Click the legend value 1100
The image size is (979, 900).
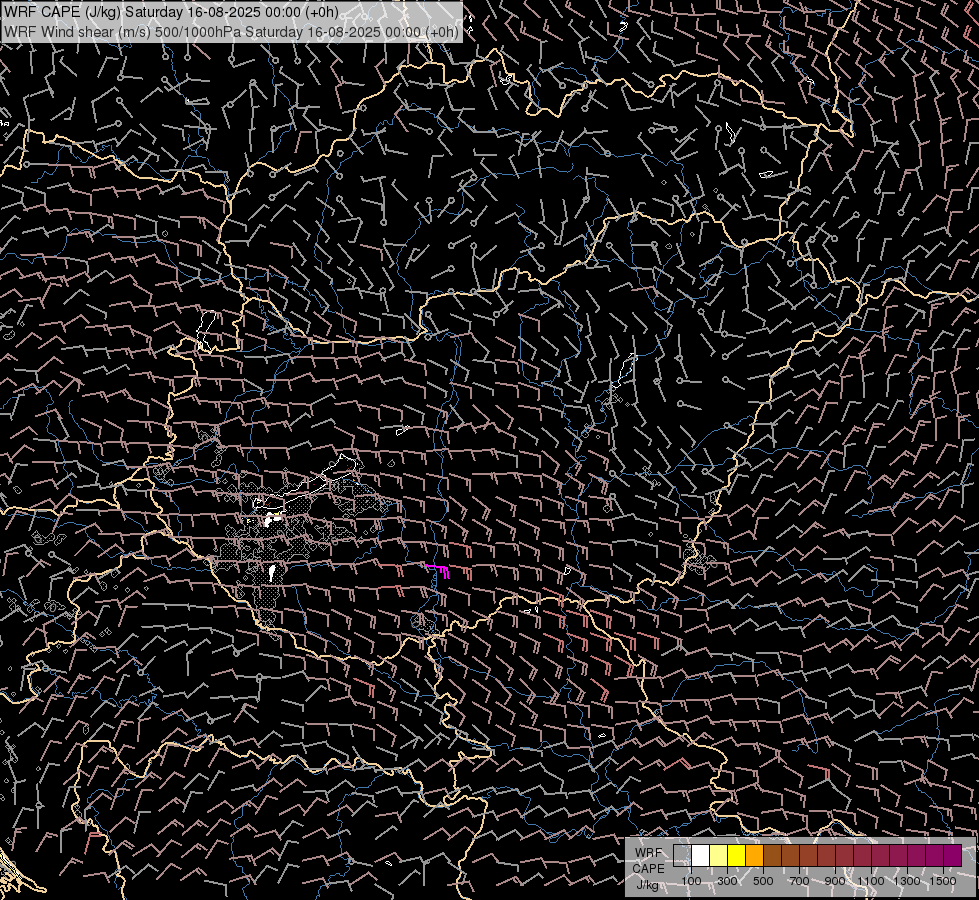click(x=870, y=881)
